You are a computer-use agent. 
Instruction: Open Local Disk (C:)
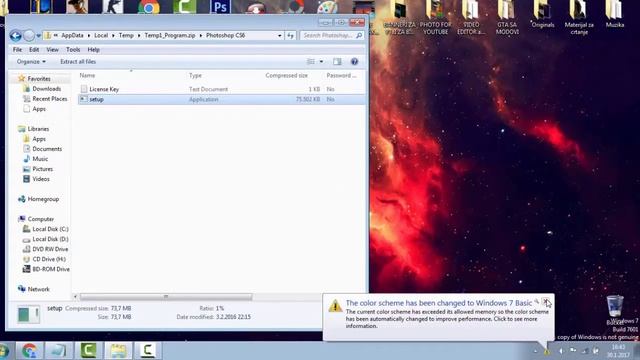pos(50,229)
